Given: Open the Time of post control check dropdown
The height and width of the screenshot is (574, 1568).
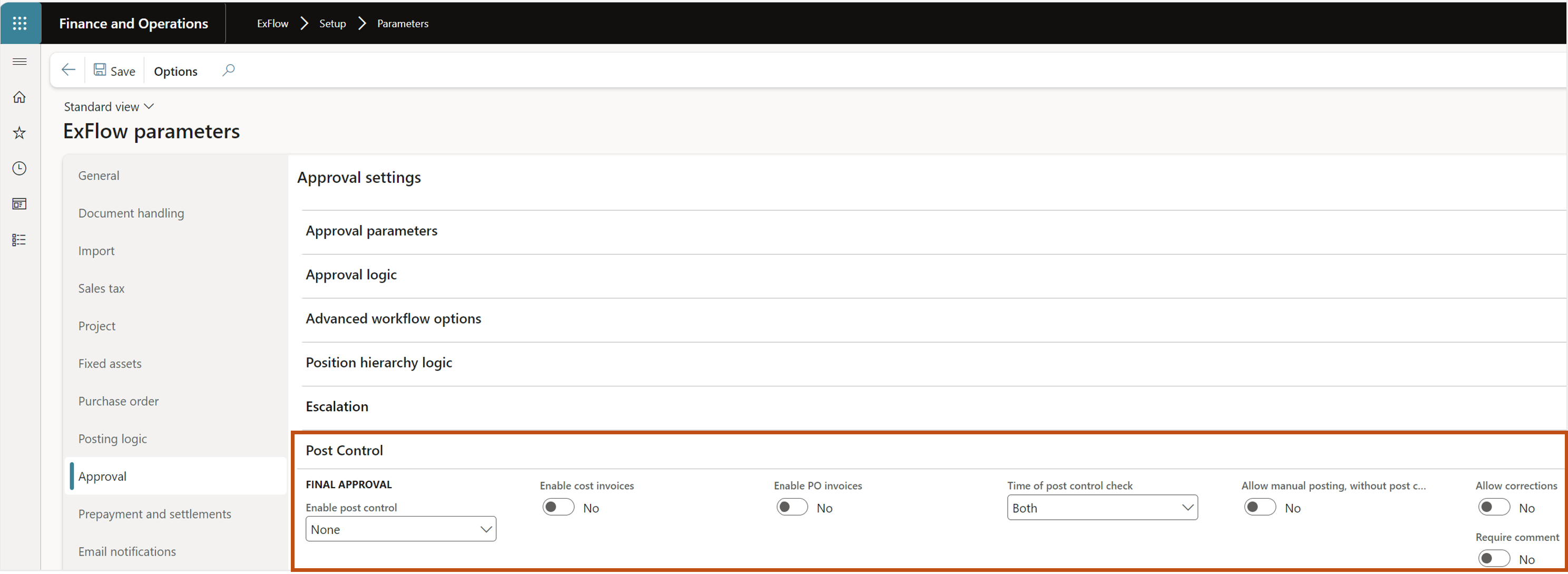Looking at the screenshot, I should 1102,508.
